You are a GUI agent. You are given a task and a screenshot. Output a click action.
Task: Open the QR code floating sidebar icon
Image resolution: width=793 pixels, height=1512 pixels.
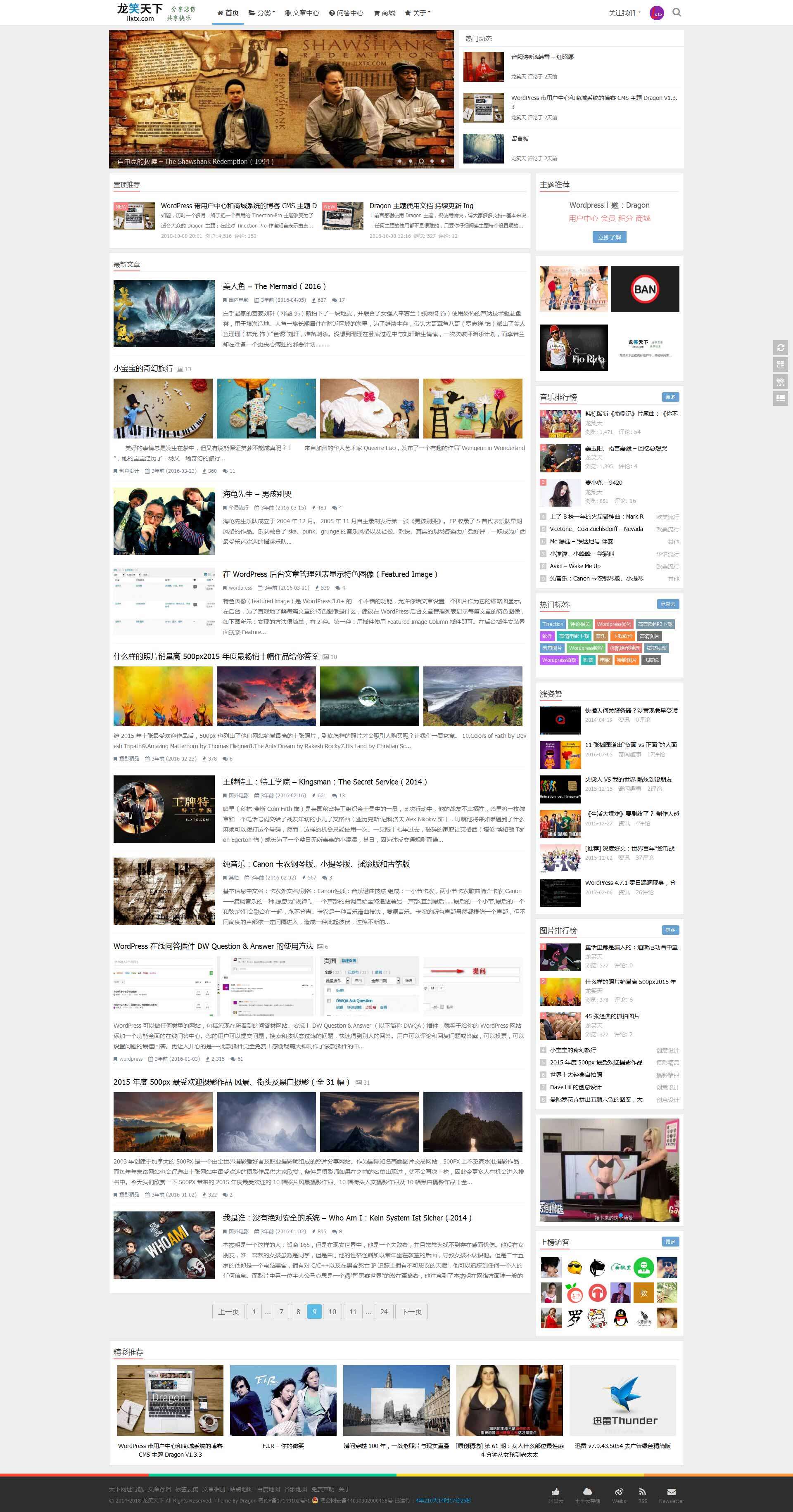[780, 365]
